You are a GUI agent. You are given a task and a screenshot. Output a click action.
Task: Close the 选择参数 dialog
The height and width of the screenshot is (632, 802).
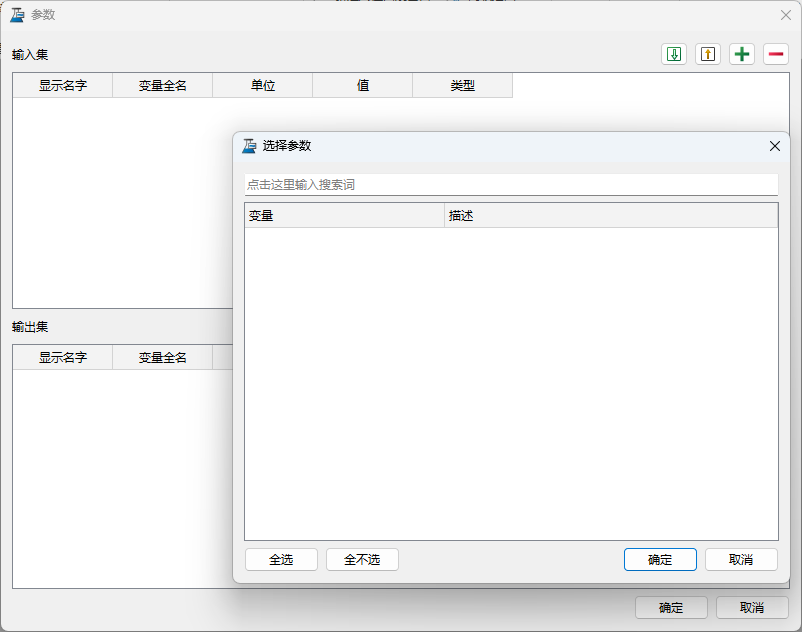775,146
